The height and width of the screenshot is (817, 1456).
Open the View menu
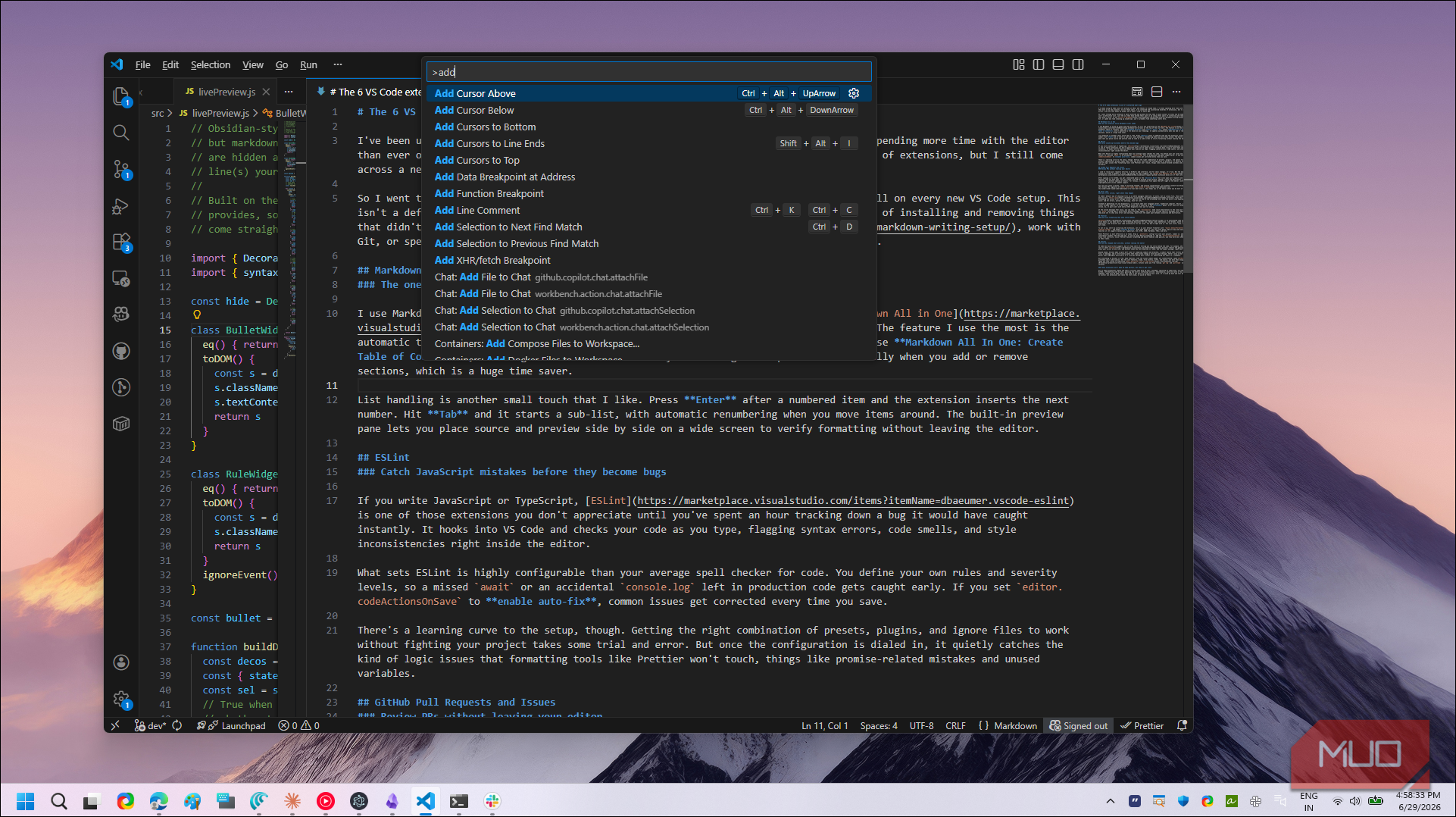[x=253, y=64]
